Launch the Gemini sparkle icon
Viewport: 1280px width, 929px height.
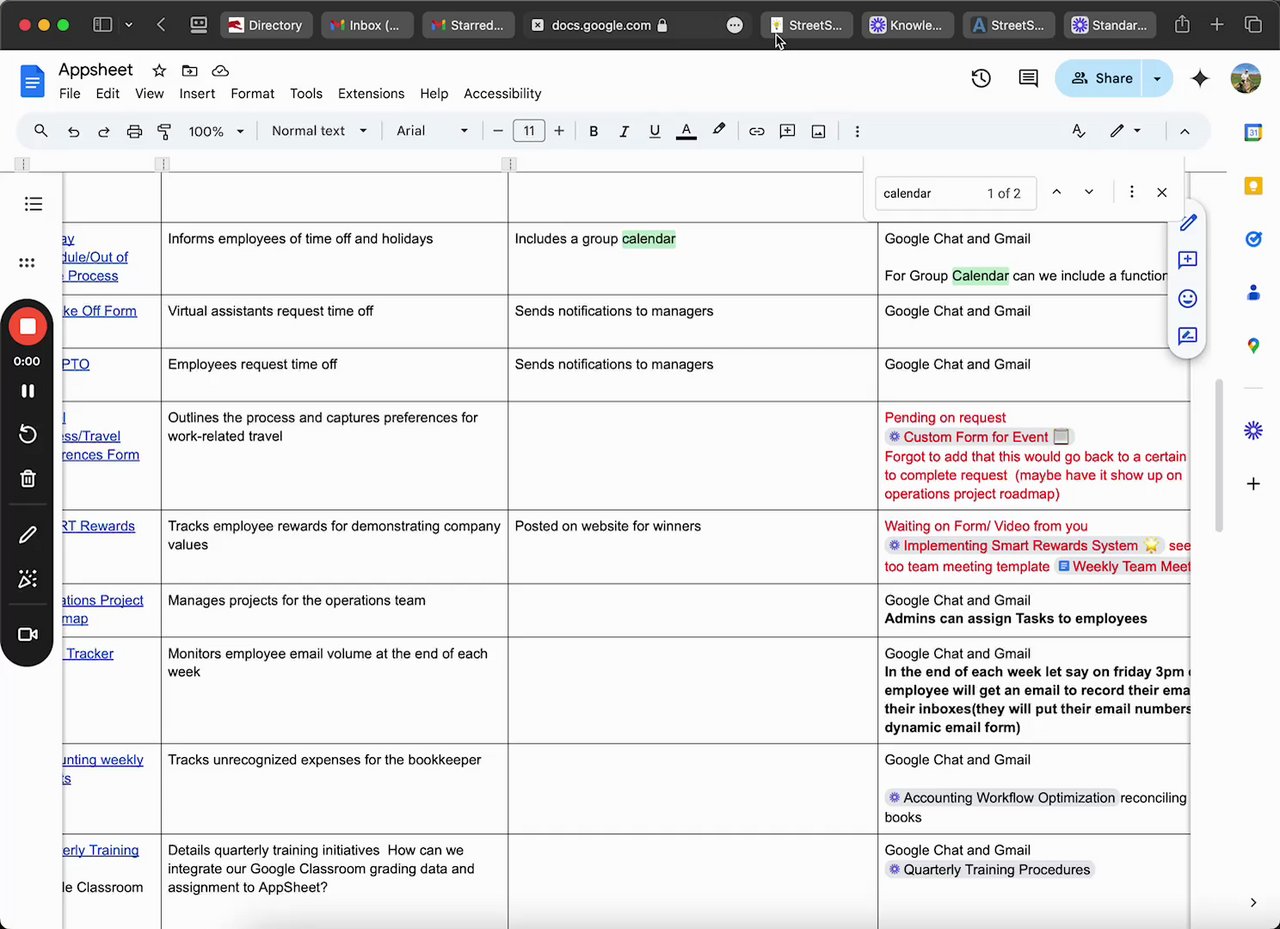[1200, 78]
